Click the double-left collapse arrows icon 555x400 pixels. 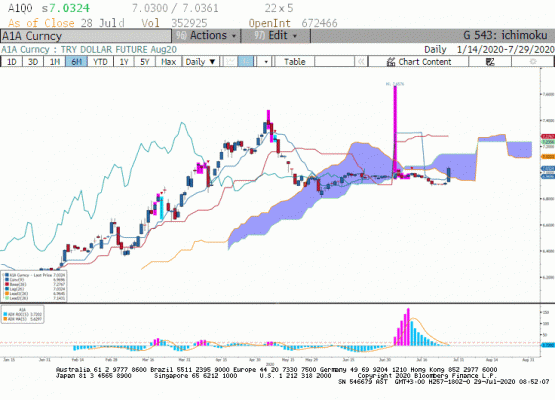coord(361,62)
